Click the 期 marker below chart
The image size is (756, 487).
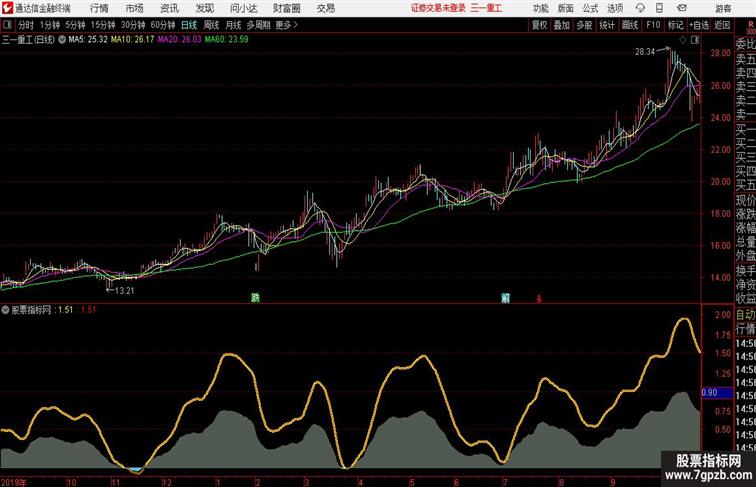(505, 298)
